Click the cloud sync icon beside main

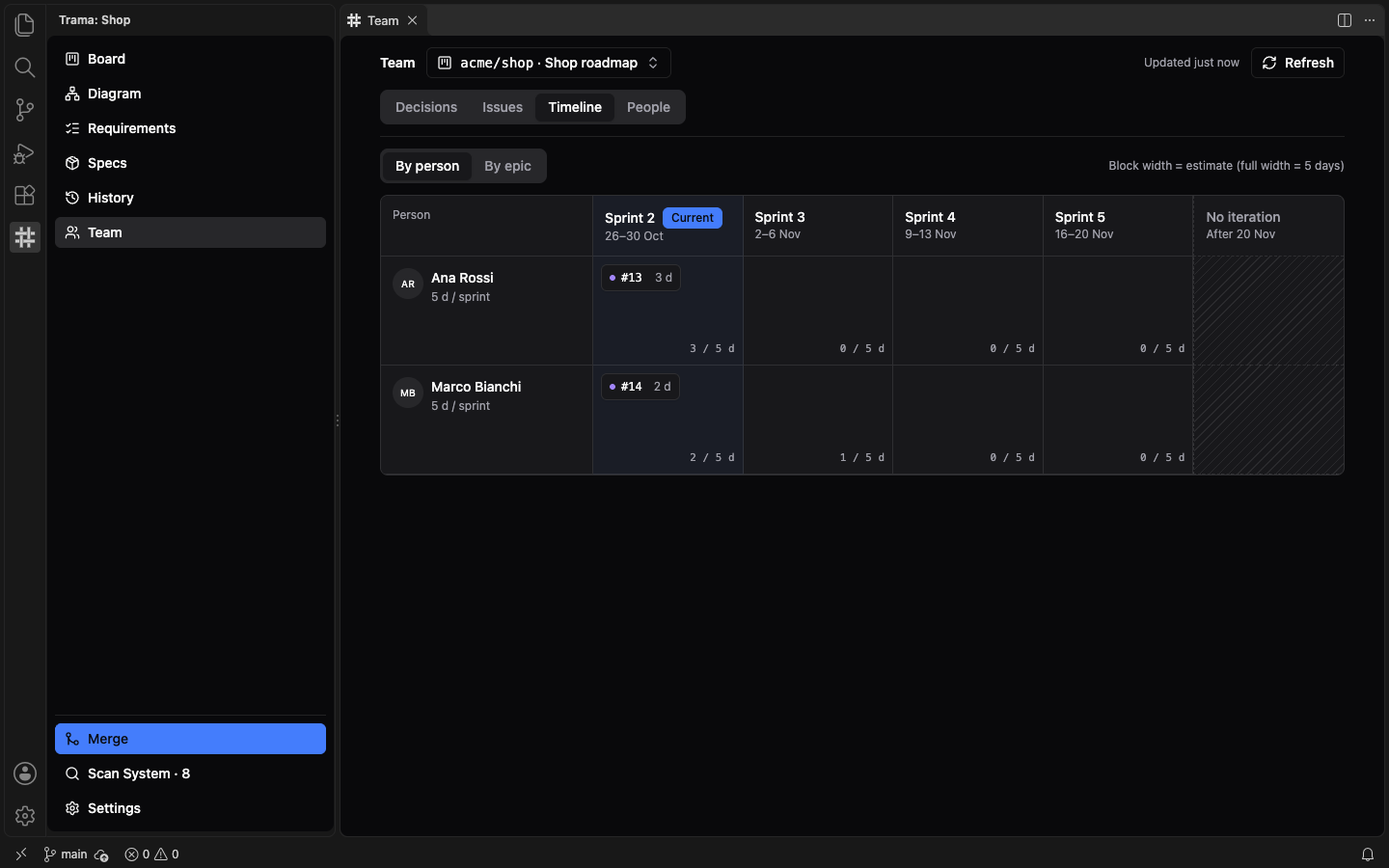click(101, 854)
